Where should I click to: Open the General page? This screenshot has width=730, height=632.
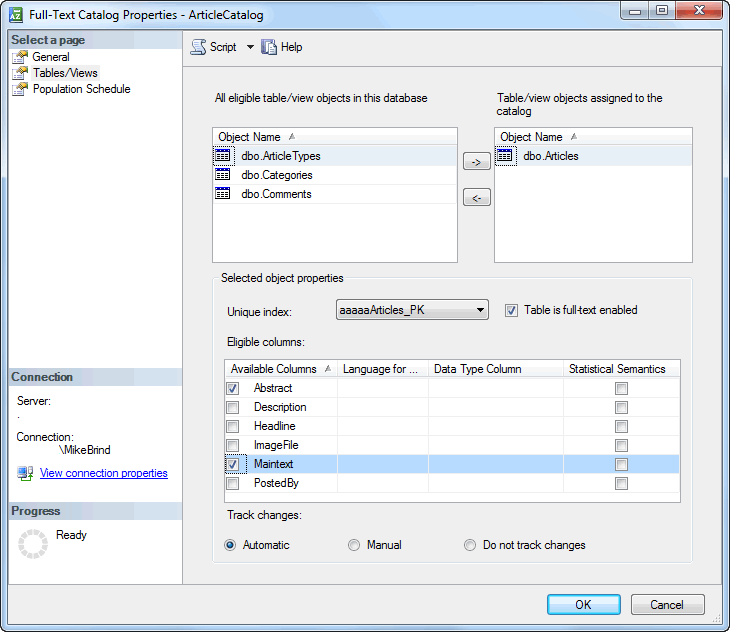click(51, 57)
